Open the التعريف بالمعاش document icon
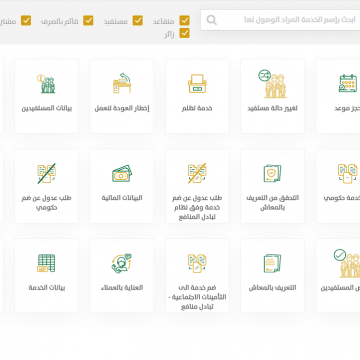Screen dimensions: 360x360 point(272,263)
